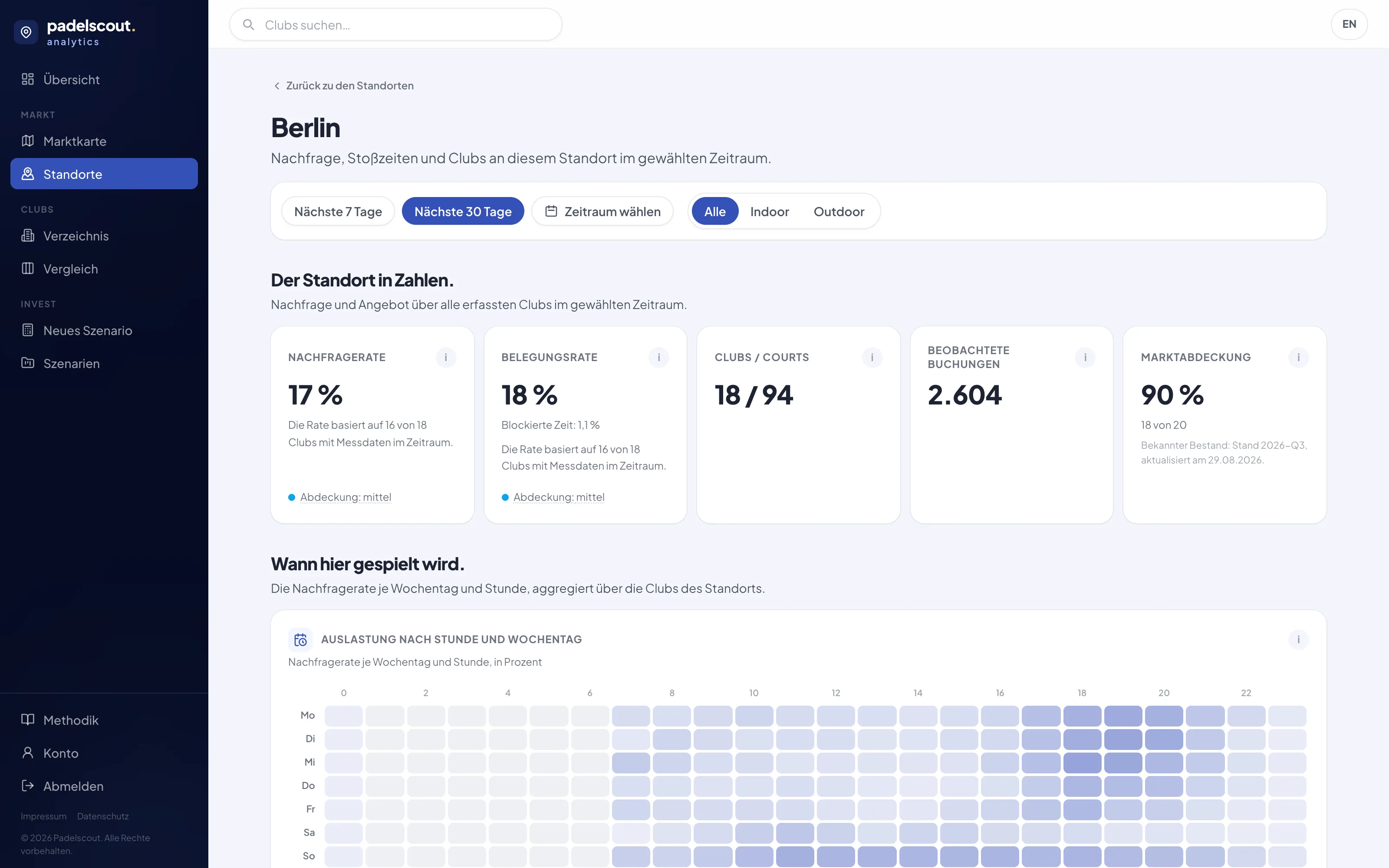The width and height of the screenshot is (1389, 868).
Task: Navigate to the Verzeichnis page
Action: coord(104,235)
